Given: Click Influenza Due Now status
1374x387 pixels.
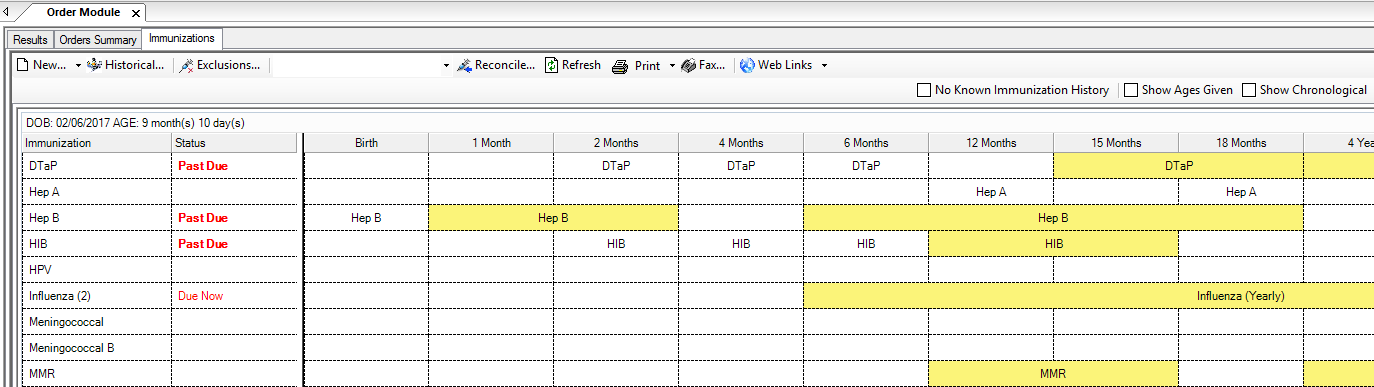Looking at the screenshot, I should tap(200, 296).
